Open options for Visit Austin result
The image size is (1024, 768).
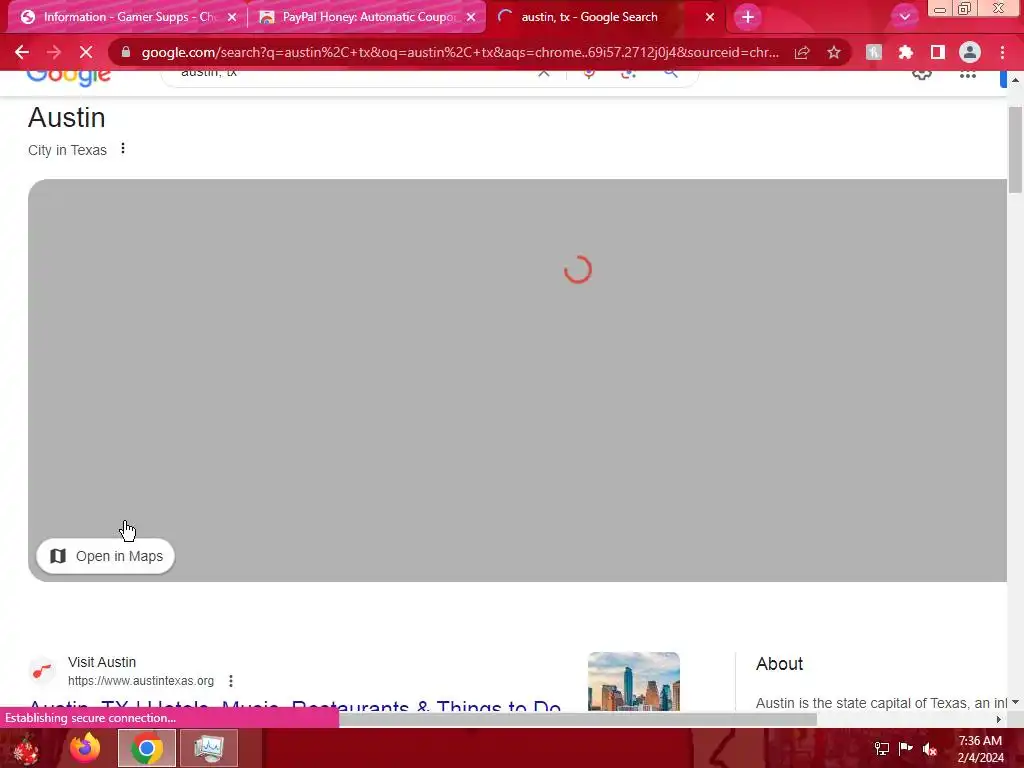tap(231, 680)
